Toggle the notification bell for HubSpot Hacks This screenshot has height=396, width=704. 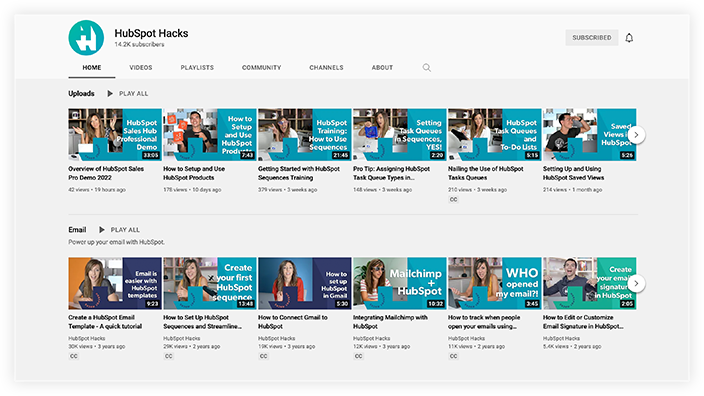point(629,38)
